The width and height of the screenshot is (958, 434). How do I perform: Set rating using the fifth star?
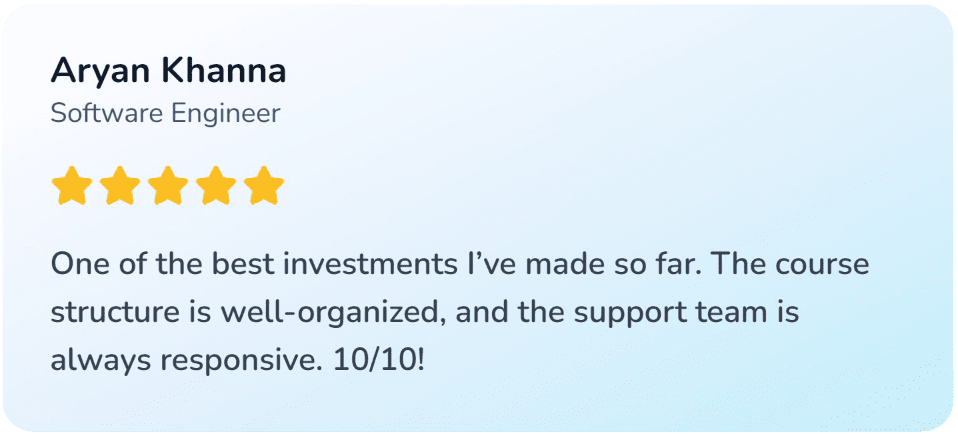[x=264, y=186]
